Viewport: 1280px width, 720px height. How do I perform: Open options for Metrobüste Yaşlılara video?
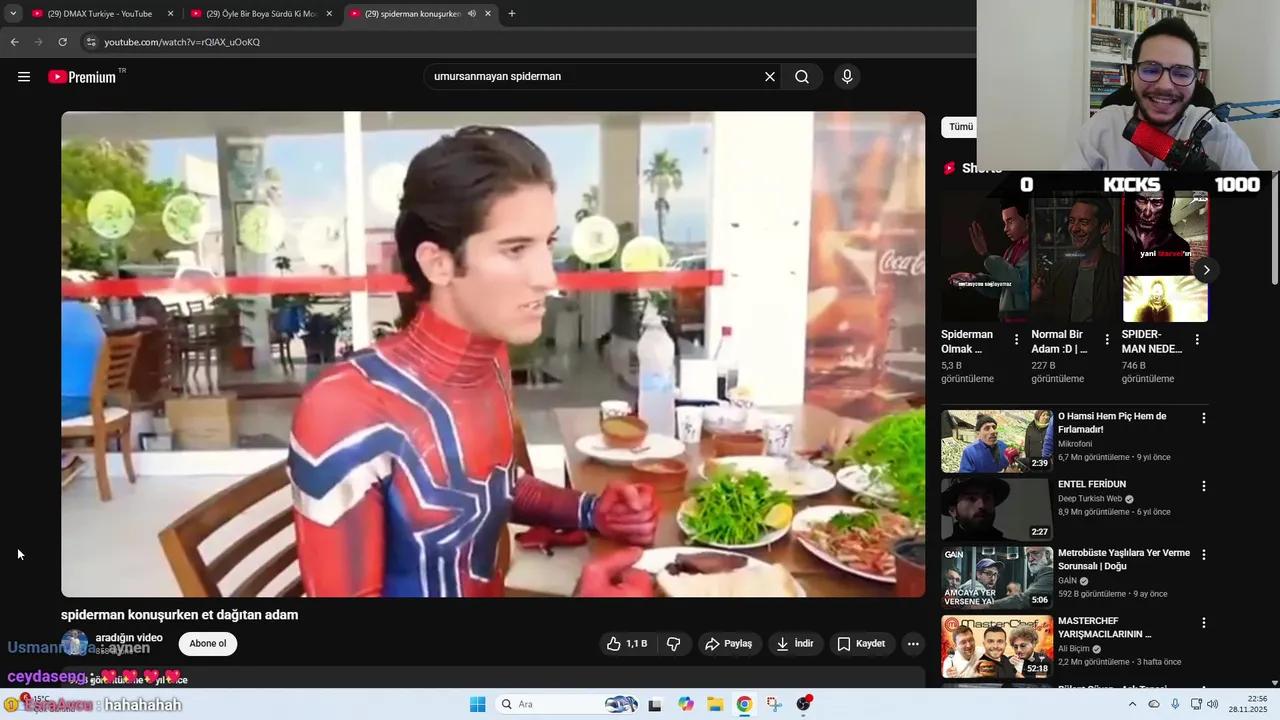tap(1204, 554)
